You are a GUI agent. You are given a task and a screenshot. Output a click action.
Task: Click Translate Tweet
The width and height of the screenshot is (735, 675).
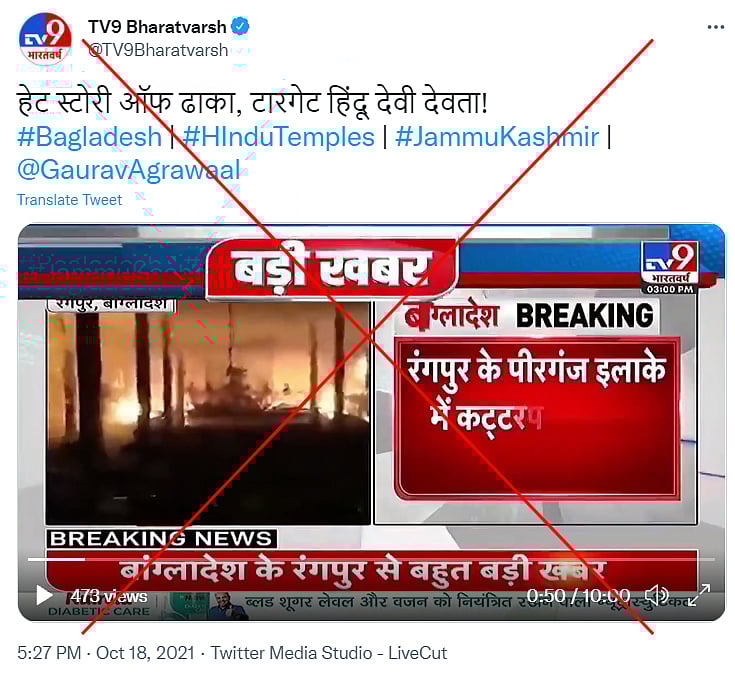(x=69, y=200)
